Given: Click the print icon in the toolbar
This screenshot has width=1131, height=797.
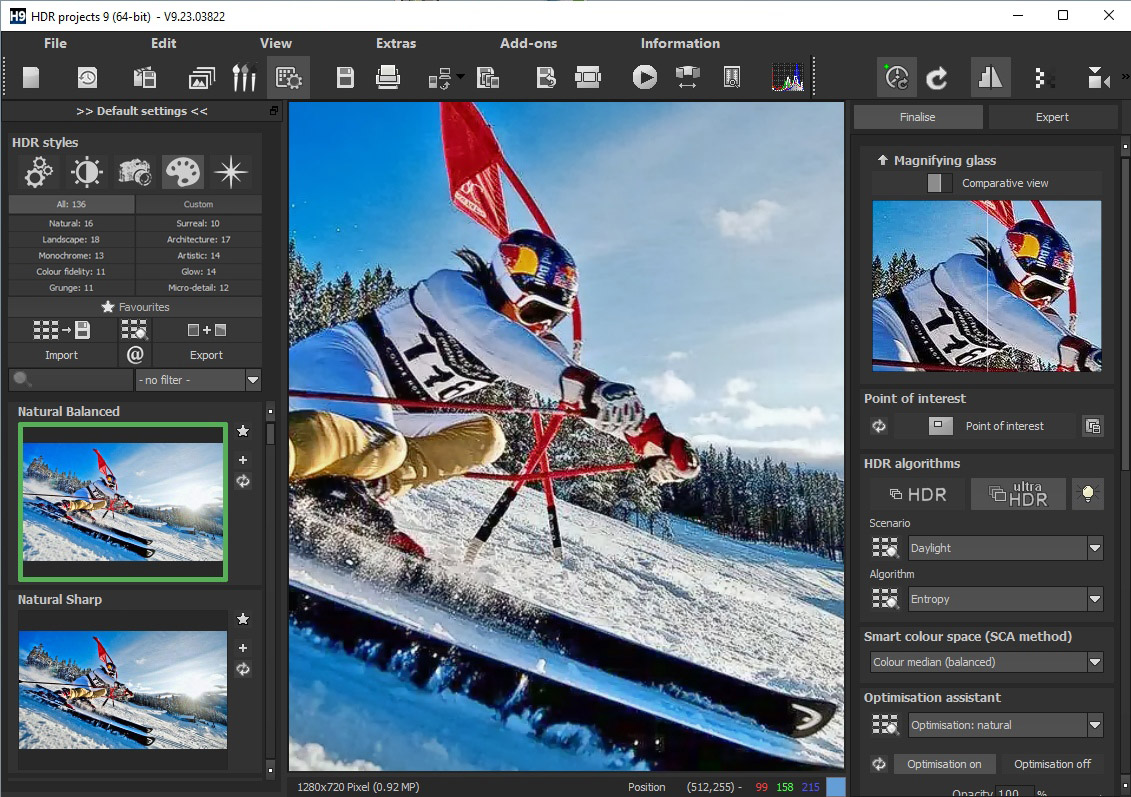Looking at the screenshot, I should point(388,77).
